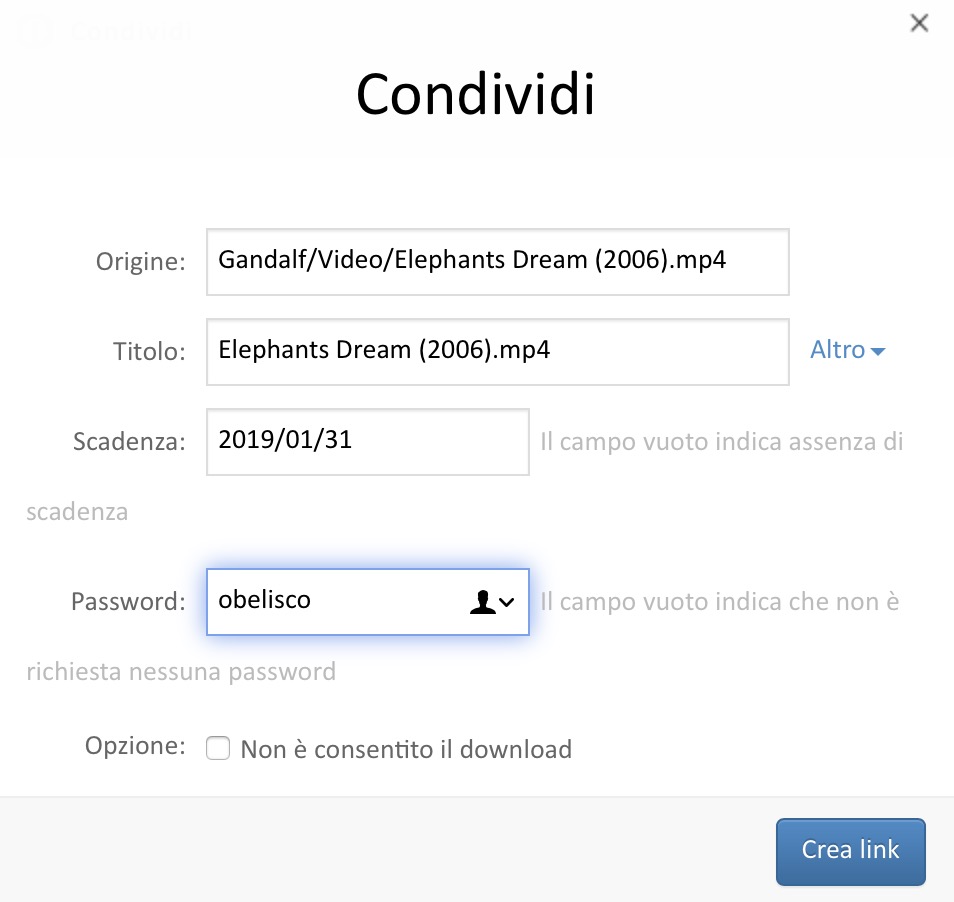Enable the no-download checkbox
Viewport: 954px width, 902px height.
[218, 748]
